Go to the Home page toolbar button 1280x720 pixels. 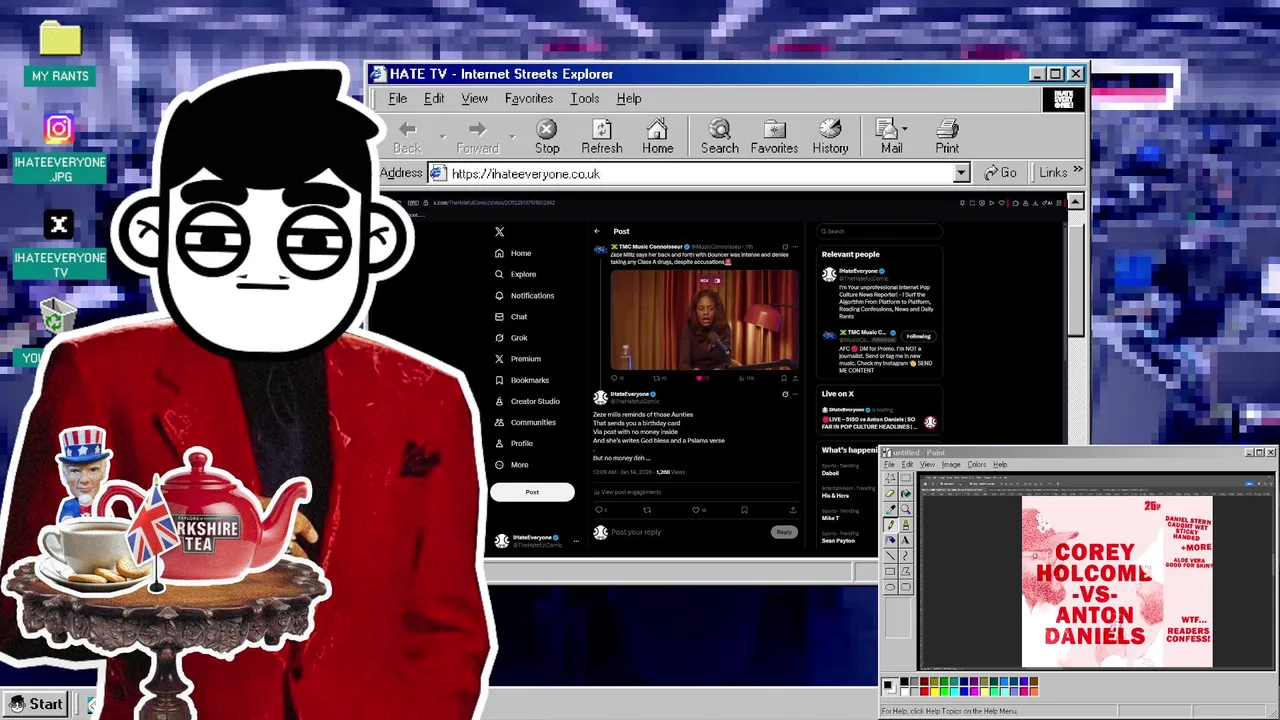[657, 137]
